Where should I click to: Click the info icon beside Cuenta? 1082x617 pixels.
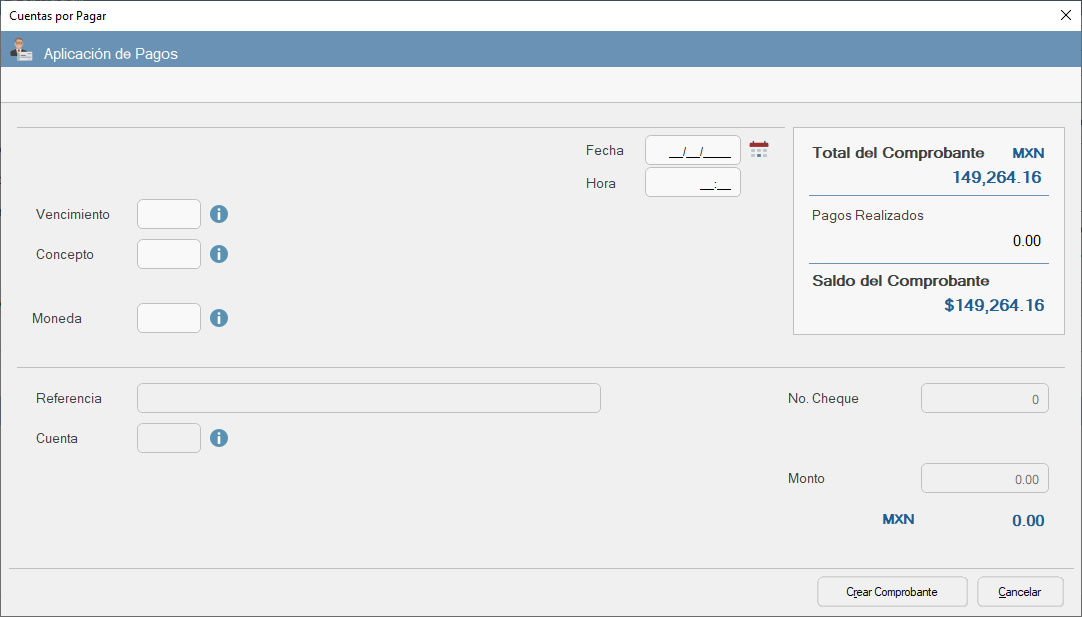point(219,438)
